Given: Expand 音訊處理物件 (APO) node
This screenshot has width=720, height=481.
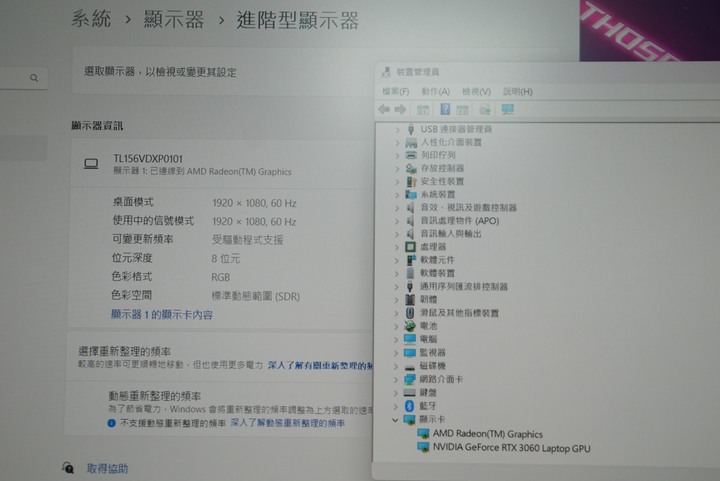Looking at the screenshot, I should pos(397,221).
